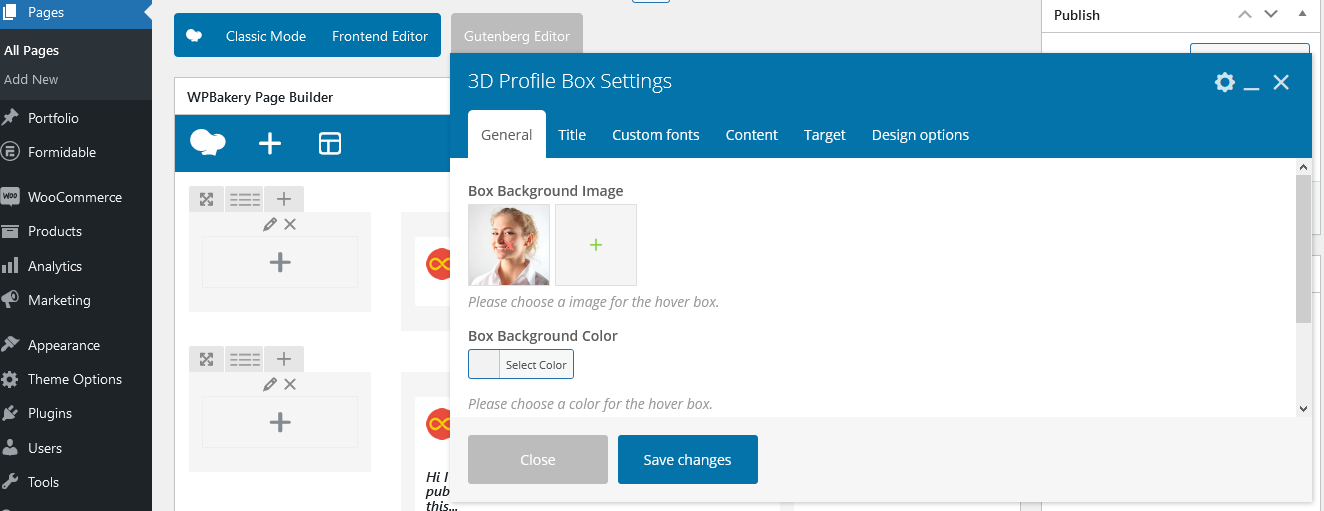Change the first row's column layout icon
1324x511 pixels.
tap(245, 199)
